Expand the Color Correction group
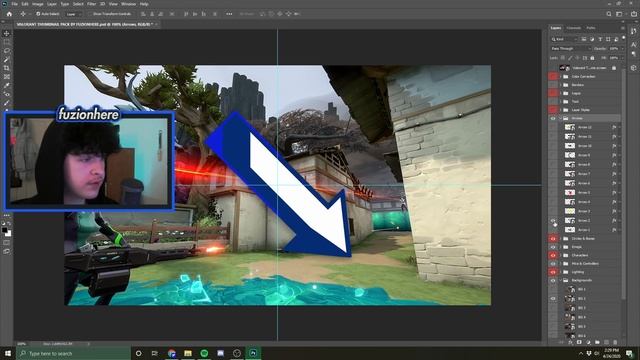The height and width of the screenshot is (360, 640). pos(560,76)
